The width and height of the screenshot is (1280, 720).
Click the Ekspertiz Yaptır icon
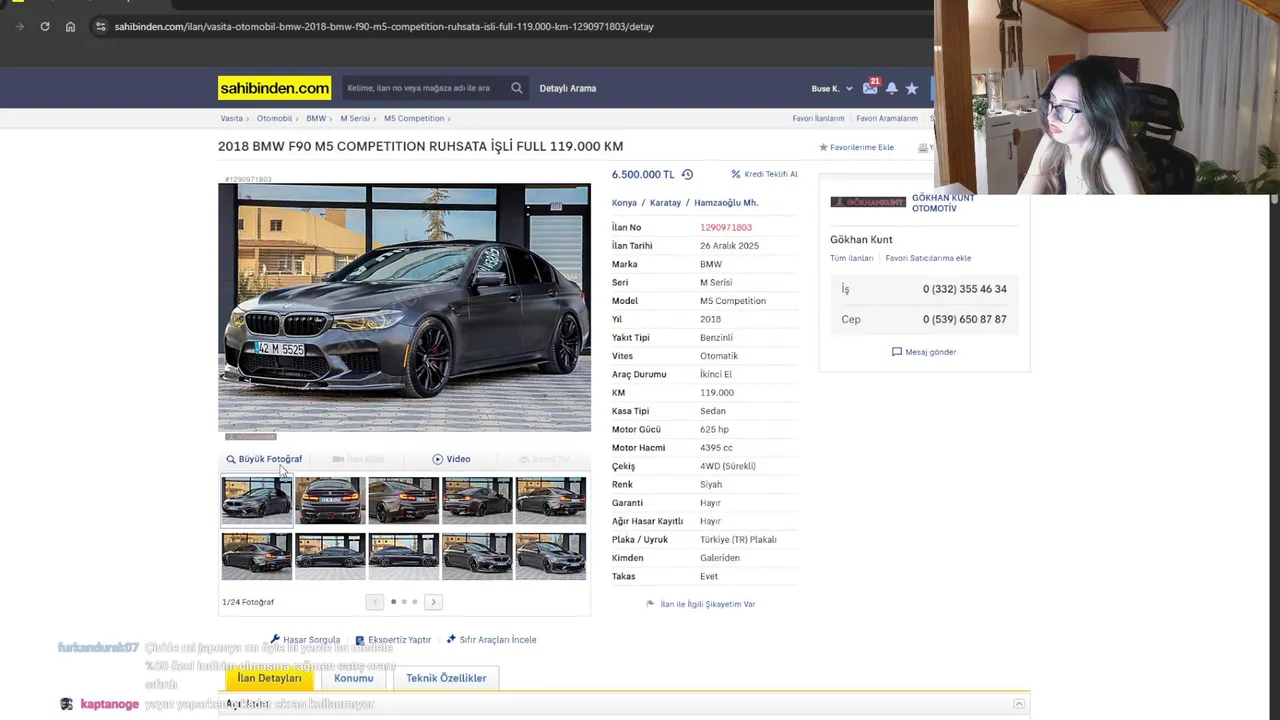(360, 640)
